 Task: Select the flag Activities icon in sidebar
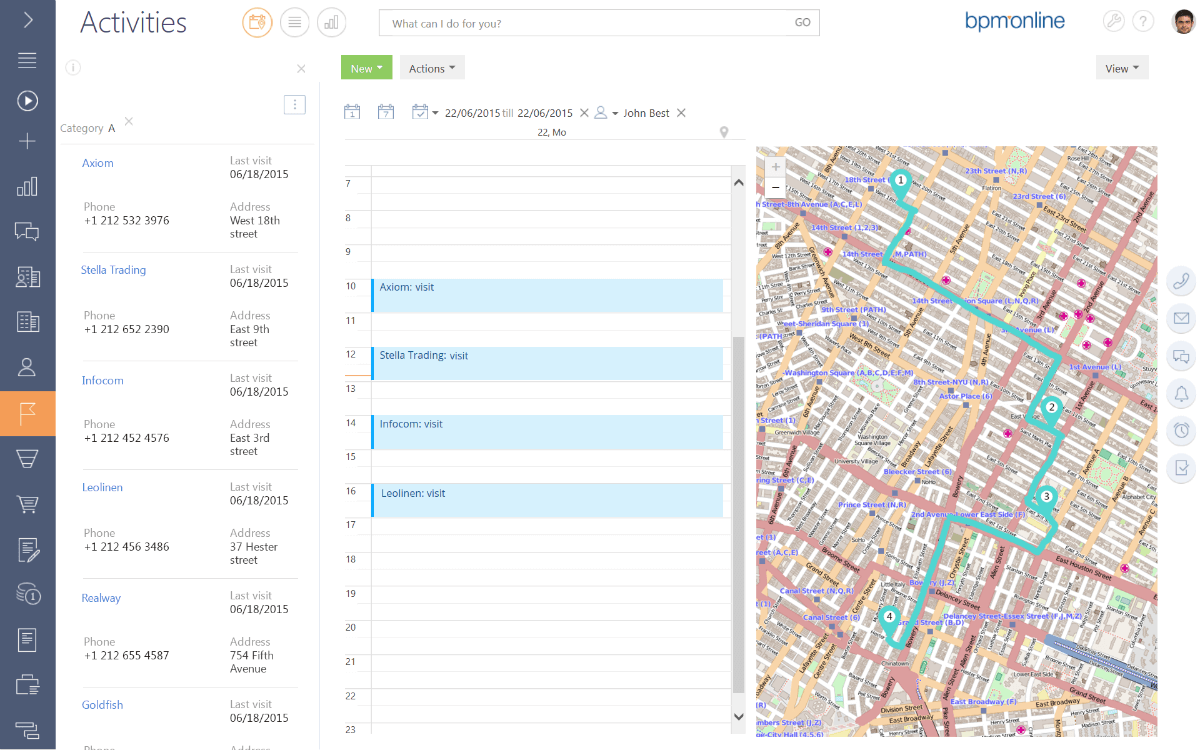tap(27, 413)
